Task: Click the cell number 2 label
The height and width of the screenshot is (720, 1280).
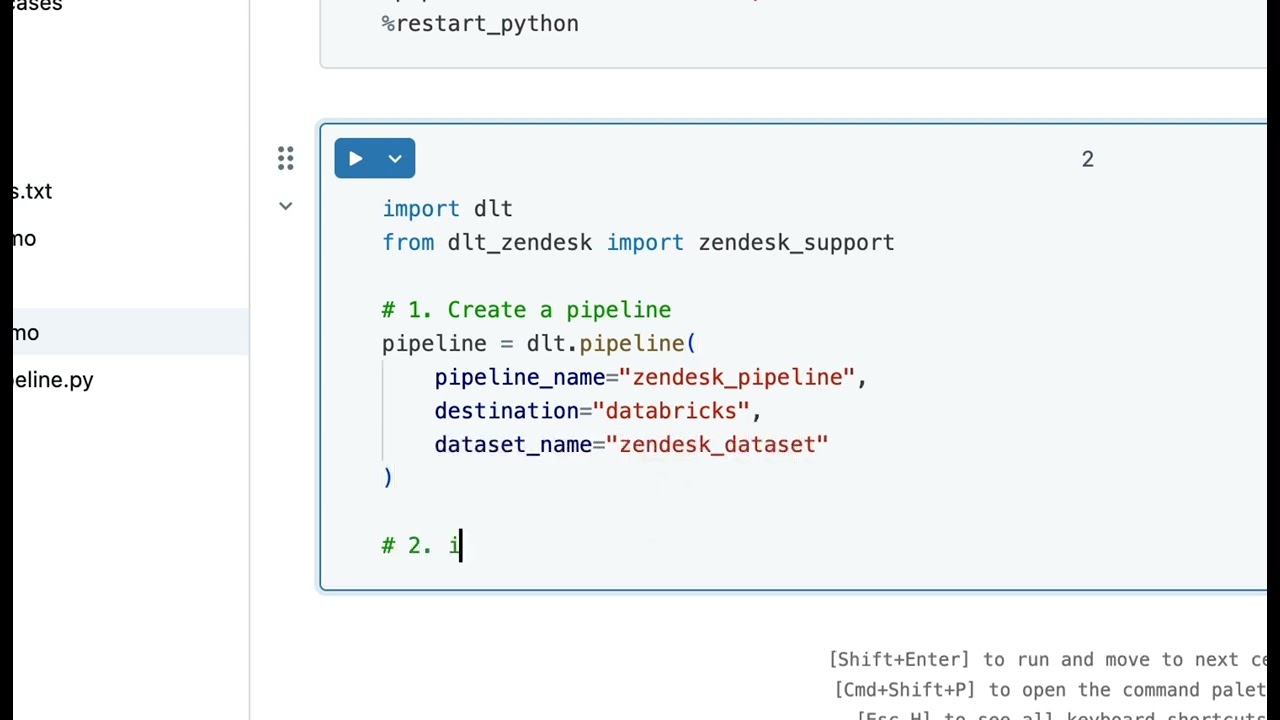Action: tap(1088, 159)
